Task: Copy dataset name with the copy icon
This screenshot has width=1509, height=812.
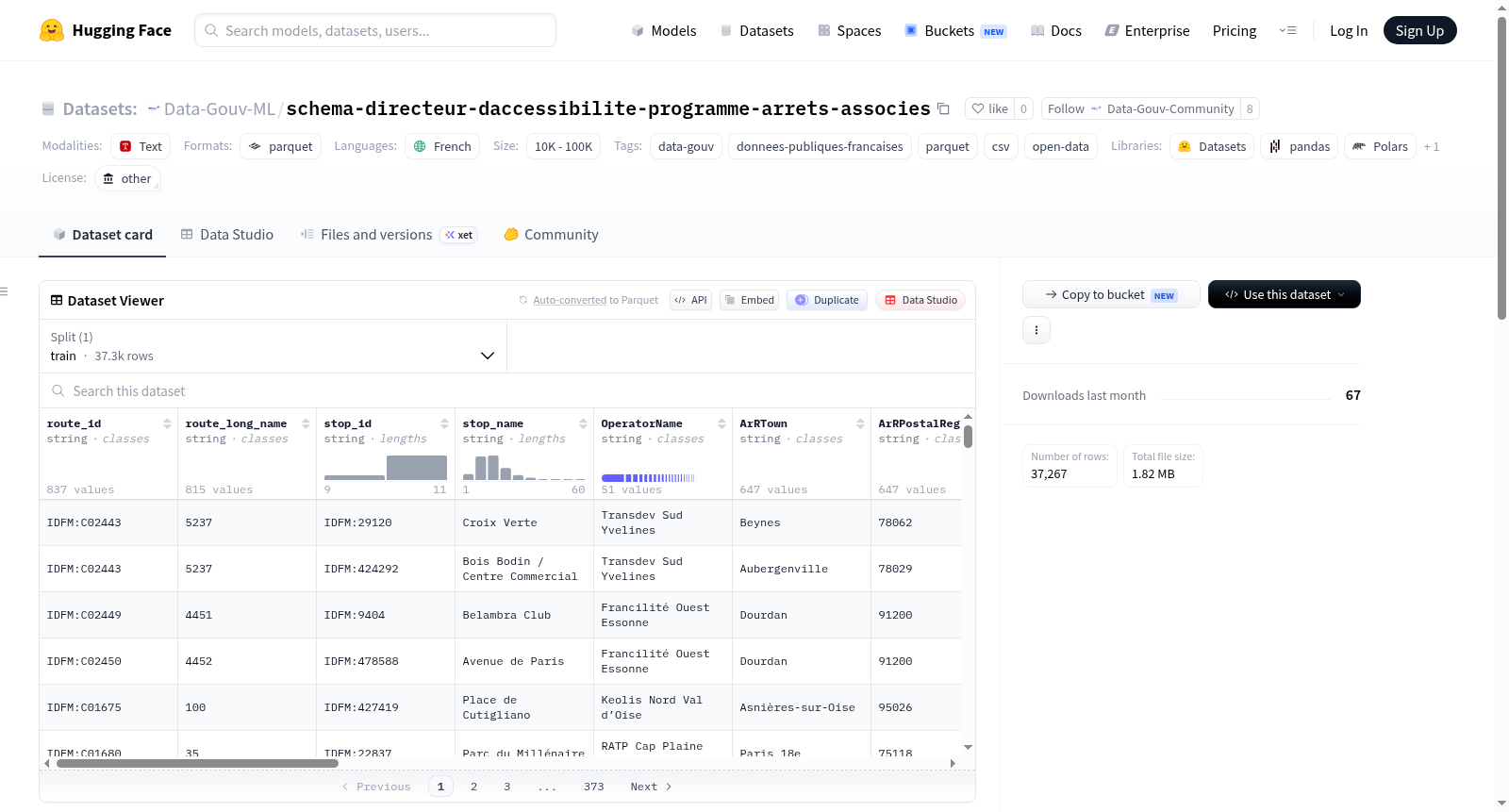Action: (x=943, y=108)
